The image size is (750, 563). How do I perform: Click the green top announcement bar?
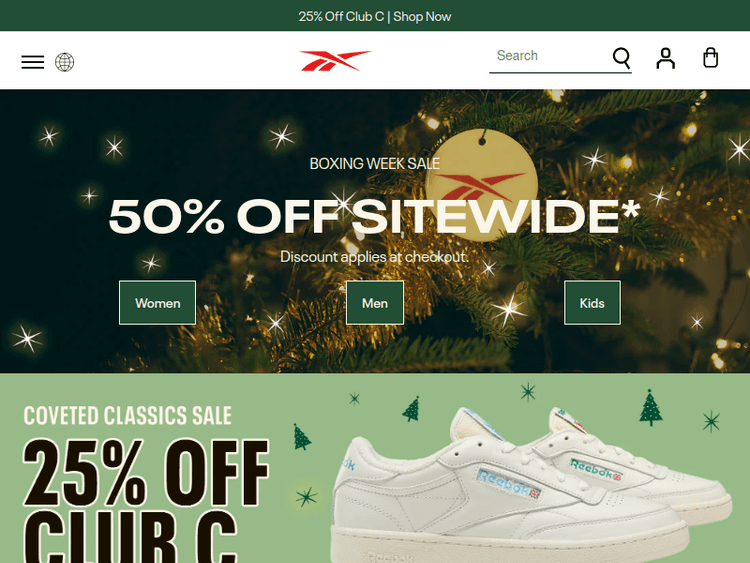[375, 16]
